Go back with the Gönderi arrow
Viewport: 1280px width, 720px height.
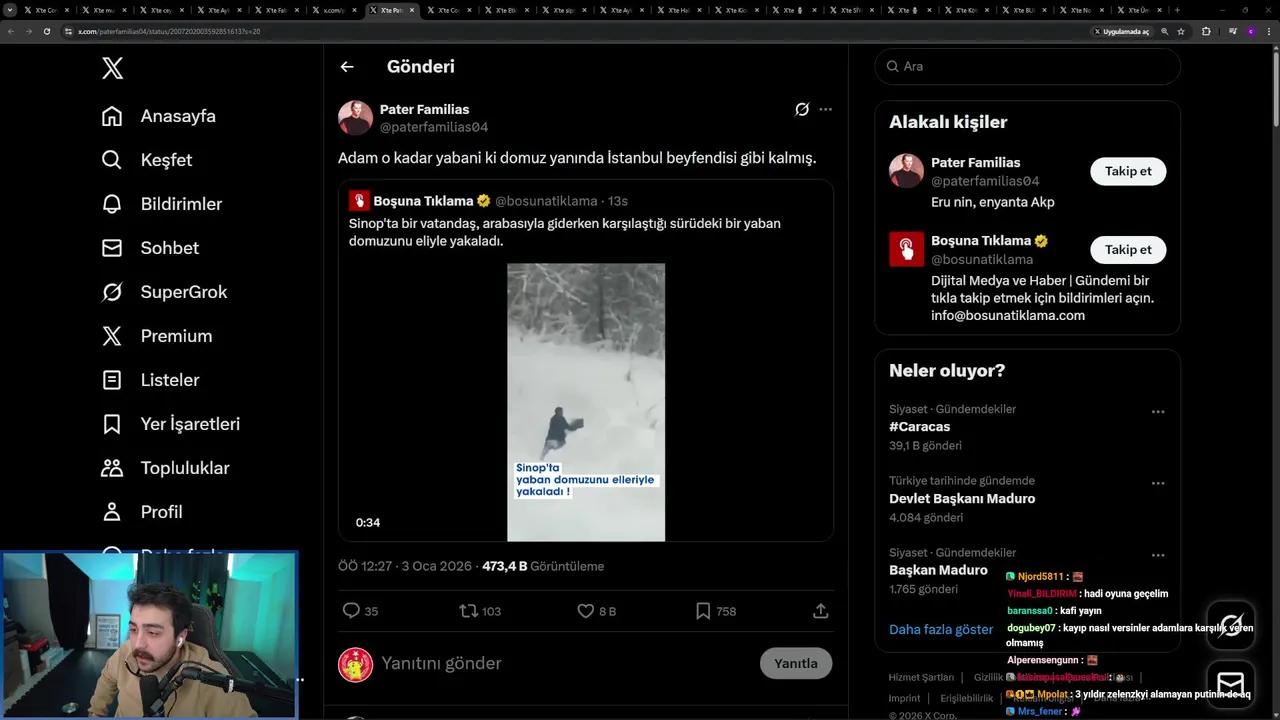(347, 67)
